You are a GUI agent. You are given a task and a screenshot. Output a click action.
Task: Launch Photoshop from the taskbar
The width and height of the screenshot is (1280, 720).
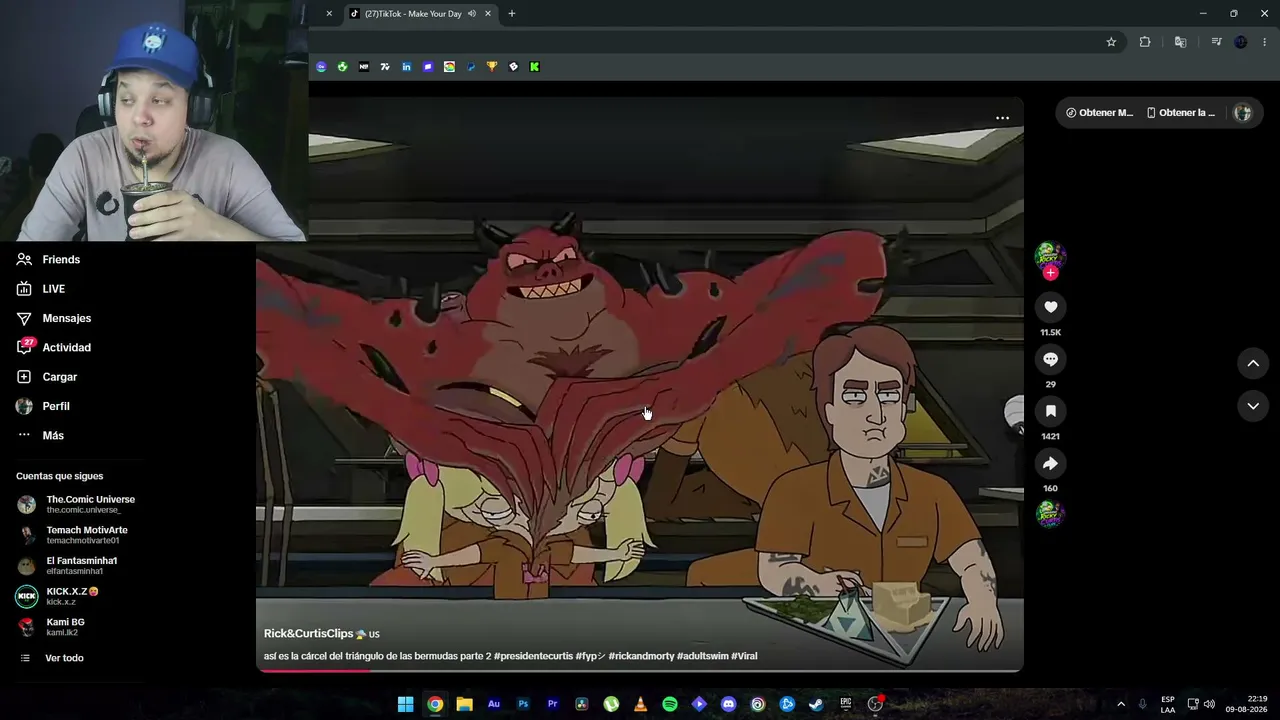(x=523, y=704)
